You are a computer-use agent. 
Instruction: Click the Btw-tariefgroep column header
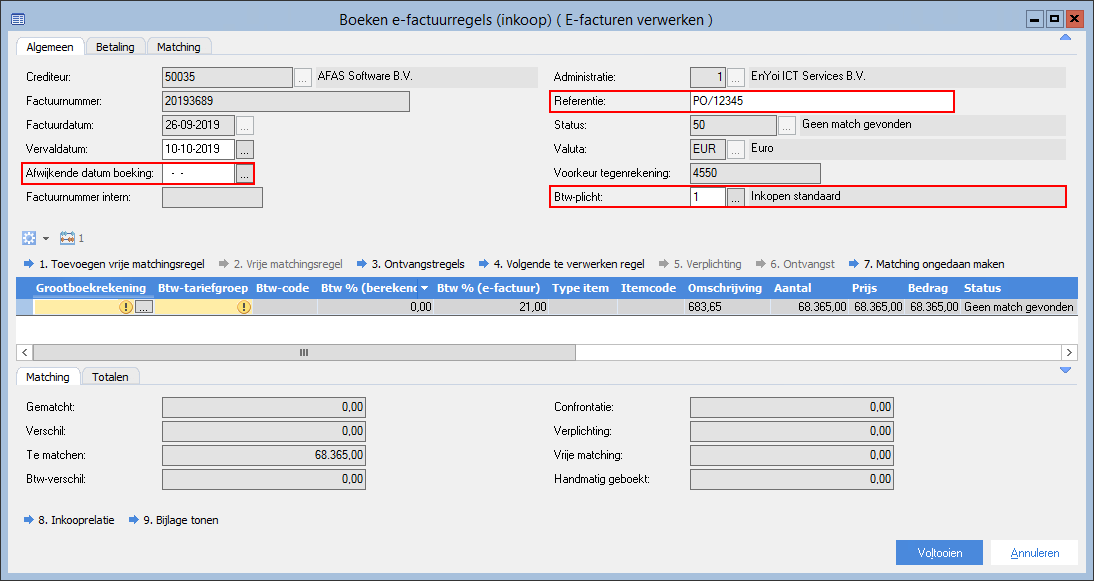click(201, 288)
